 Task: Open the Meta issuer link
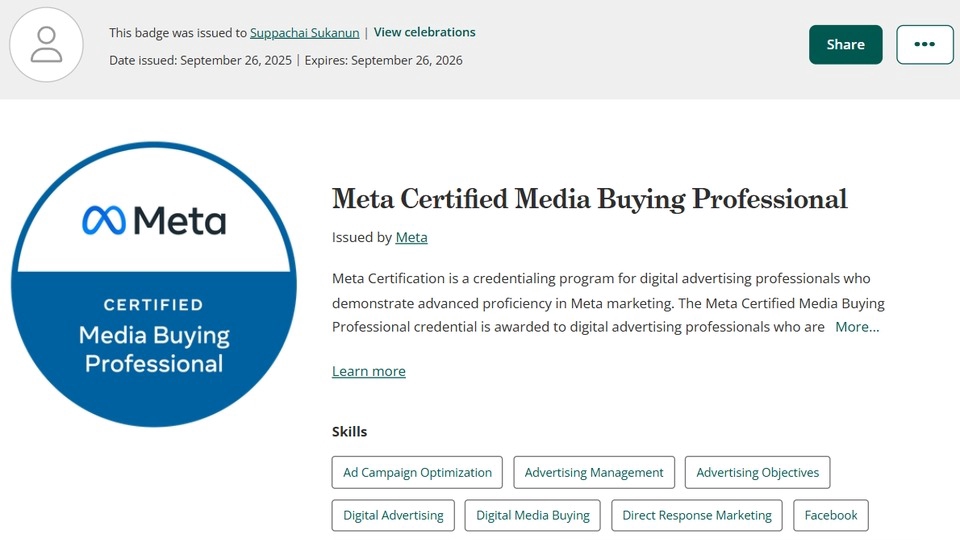(x=411, y=238)
